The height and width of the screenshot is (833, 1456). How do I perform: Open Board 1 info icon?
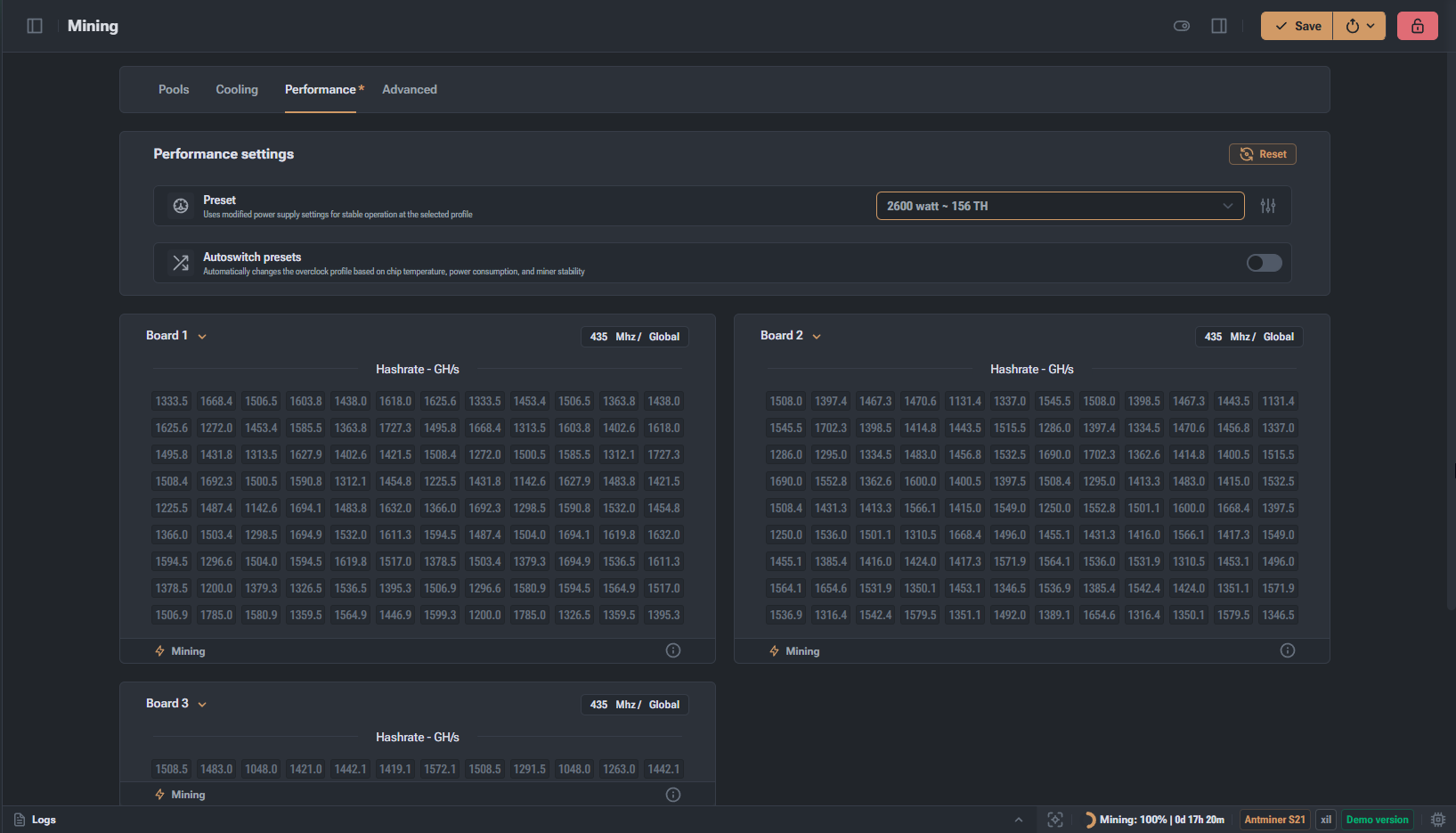[673, 650]
